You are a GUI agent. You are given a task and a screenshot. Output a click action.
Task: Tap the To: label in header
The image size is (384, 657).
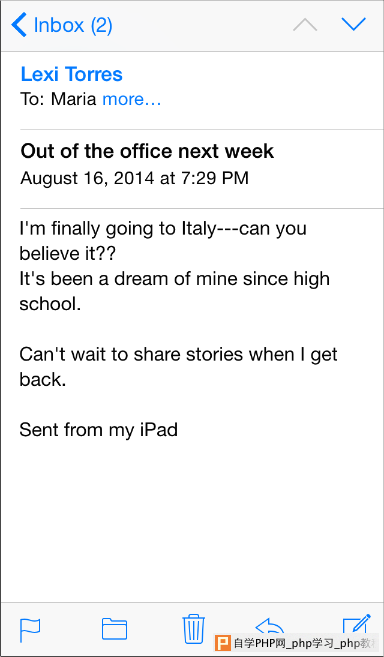coord(33,100)
